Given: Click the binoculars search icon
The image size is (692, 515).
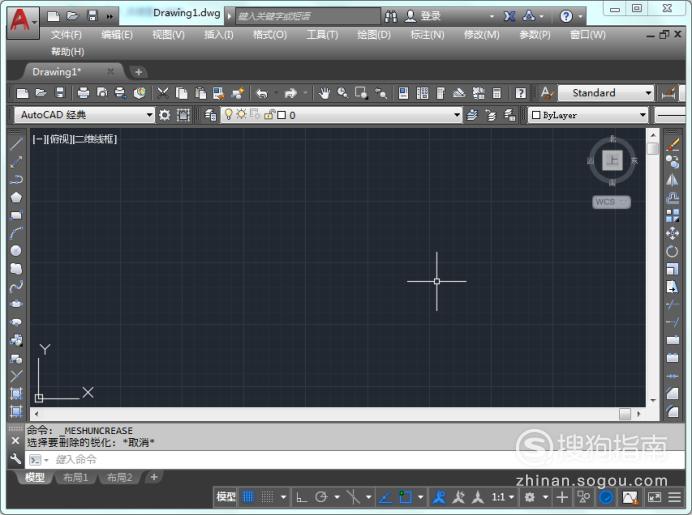Looking at the screenshot, I should coord(391,17).
